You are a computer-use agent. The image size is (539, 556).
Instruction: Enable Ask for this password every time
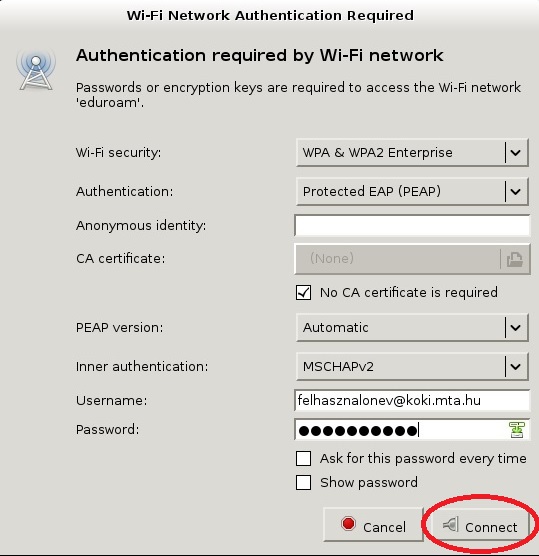(x=304, y=458)
